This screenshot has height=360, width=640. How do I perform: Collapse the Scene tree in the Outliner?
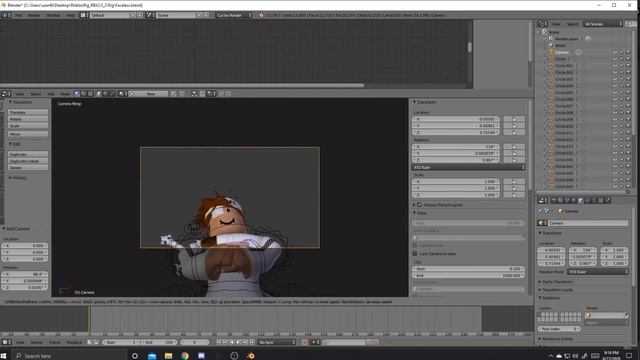coord(539,32)
